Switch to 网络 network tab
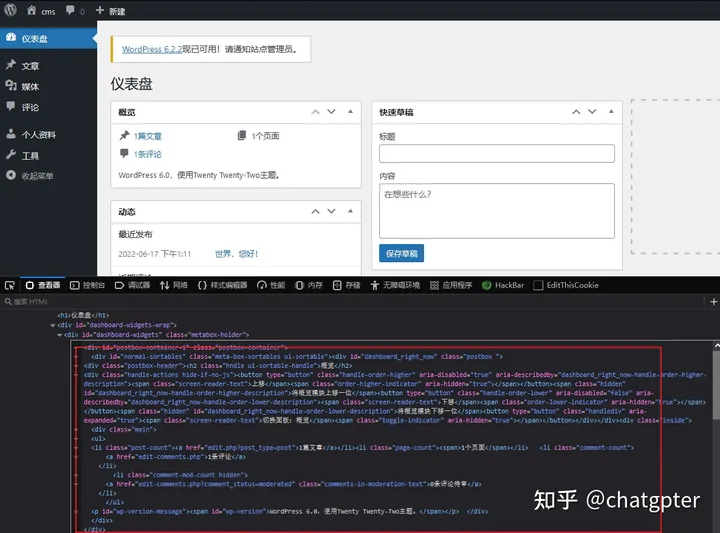This screenshot has width=720, height=533. pos(174,285)
